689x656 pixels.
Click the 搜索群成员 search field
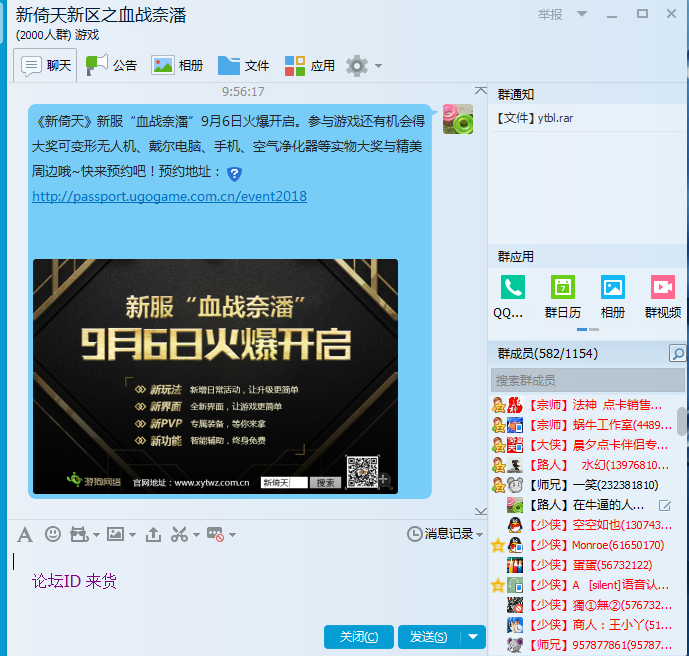click(x=587, y=381)
